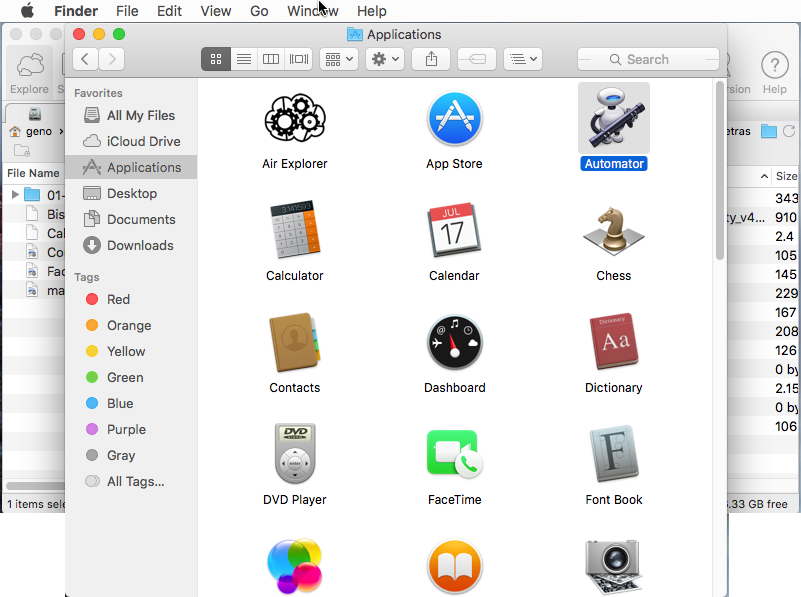801x597 pixels.
Task: Open the DVD Player remote icon
Action: point(295,453)
